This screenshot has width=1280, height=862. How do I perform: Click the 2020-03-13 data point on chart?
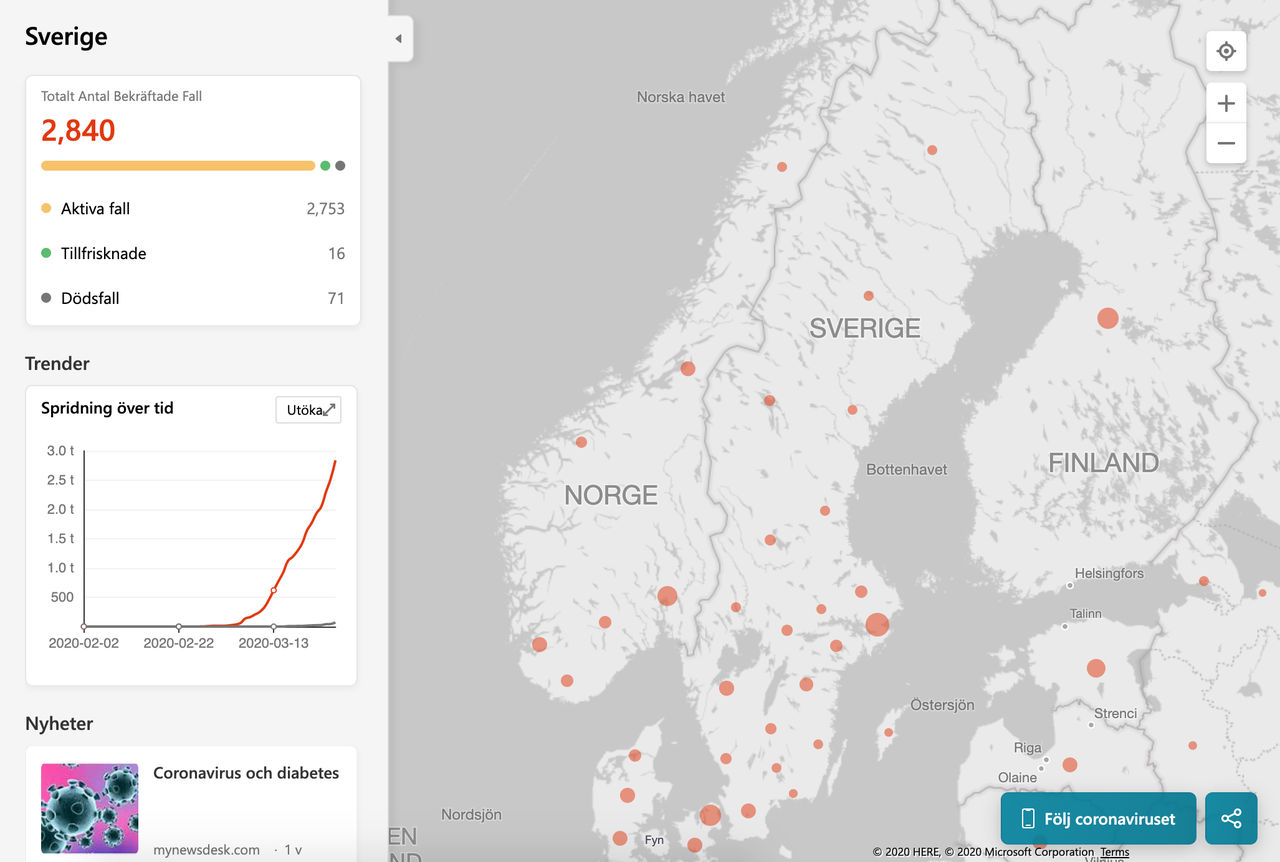[274, 590]
